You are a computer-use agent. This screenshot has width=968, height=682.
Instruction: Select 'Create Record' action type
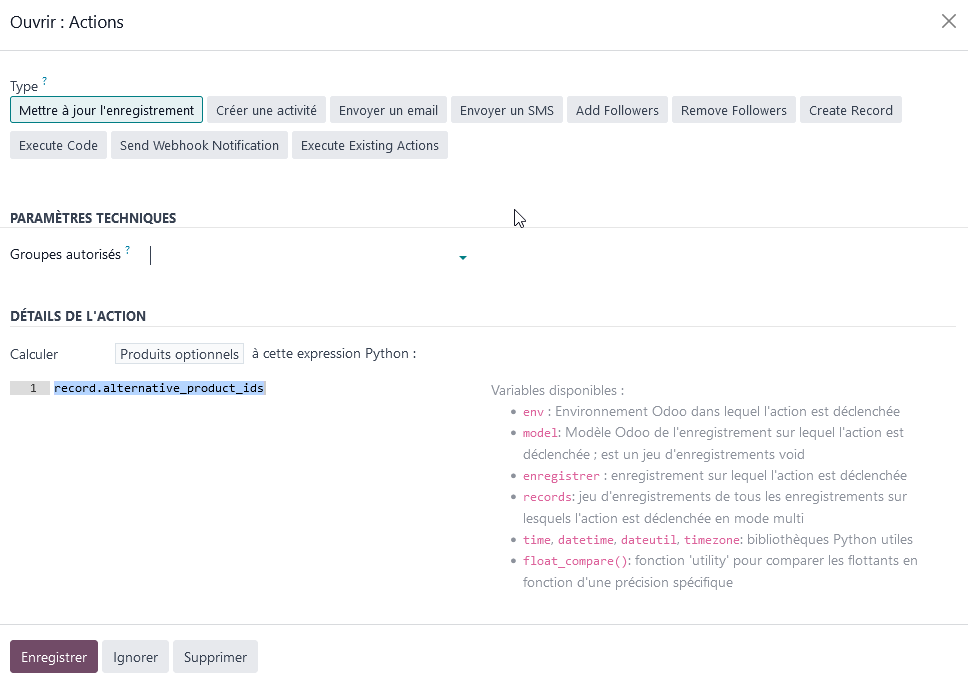851,110
